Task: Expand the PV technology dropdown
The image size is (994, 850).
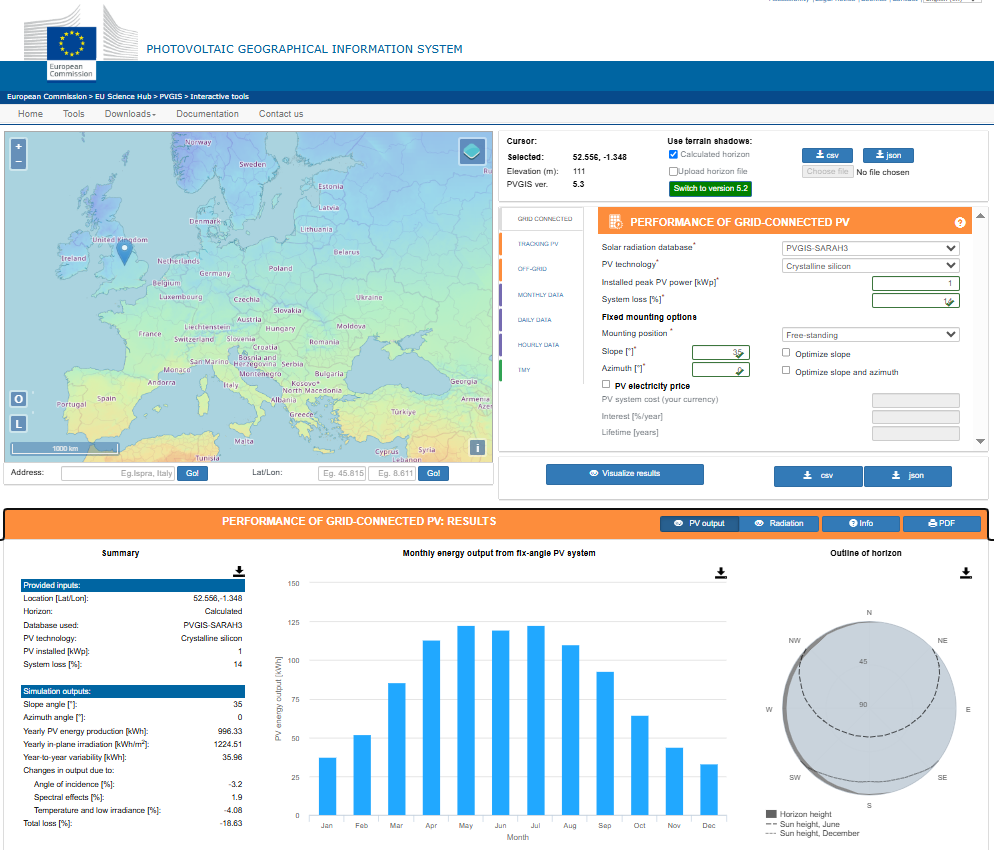Action: tap(870, 266)
